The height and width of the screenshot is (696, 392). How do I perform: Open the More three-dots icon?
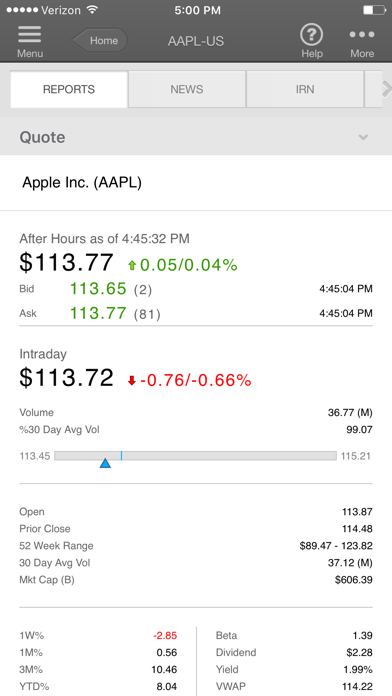coord(362,35)
